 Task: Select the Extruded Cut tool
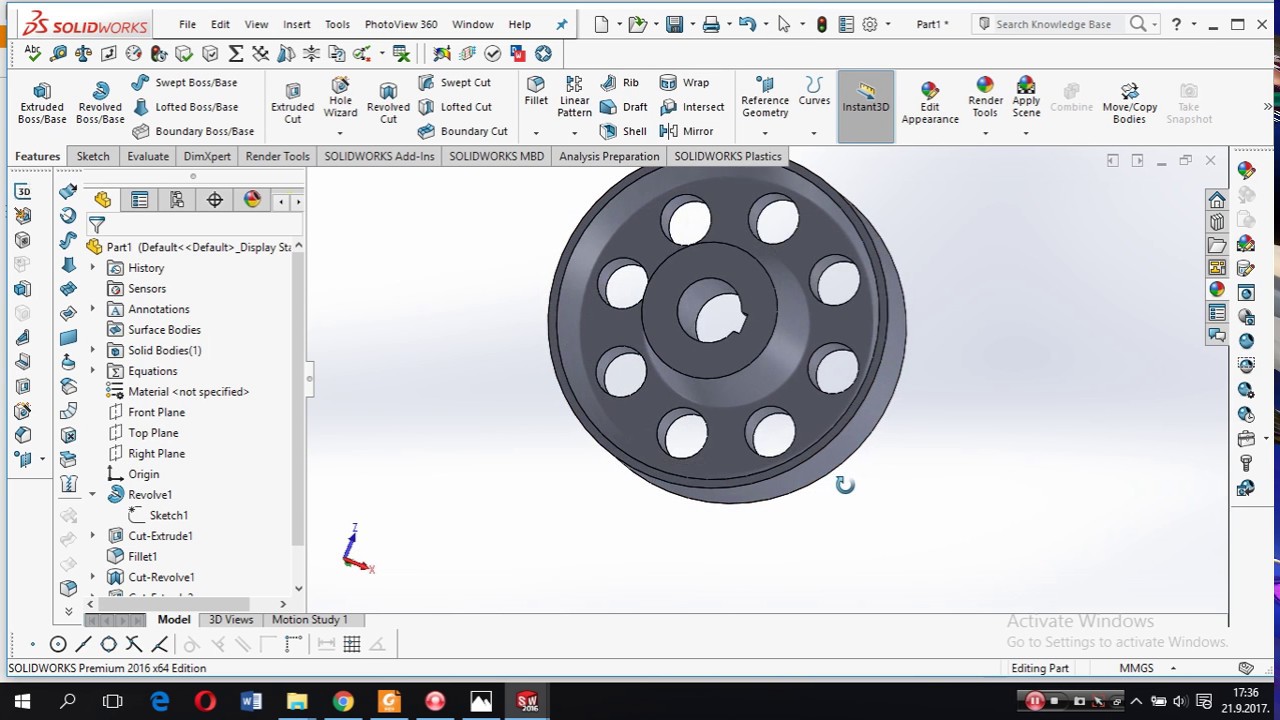click(x=292, y=103)
